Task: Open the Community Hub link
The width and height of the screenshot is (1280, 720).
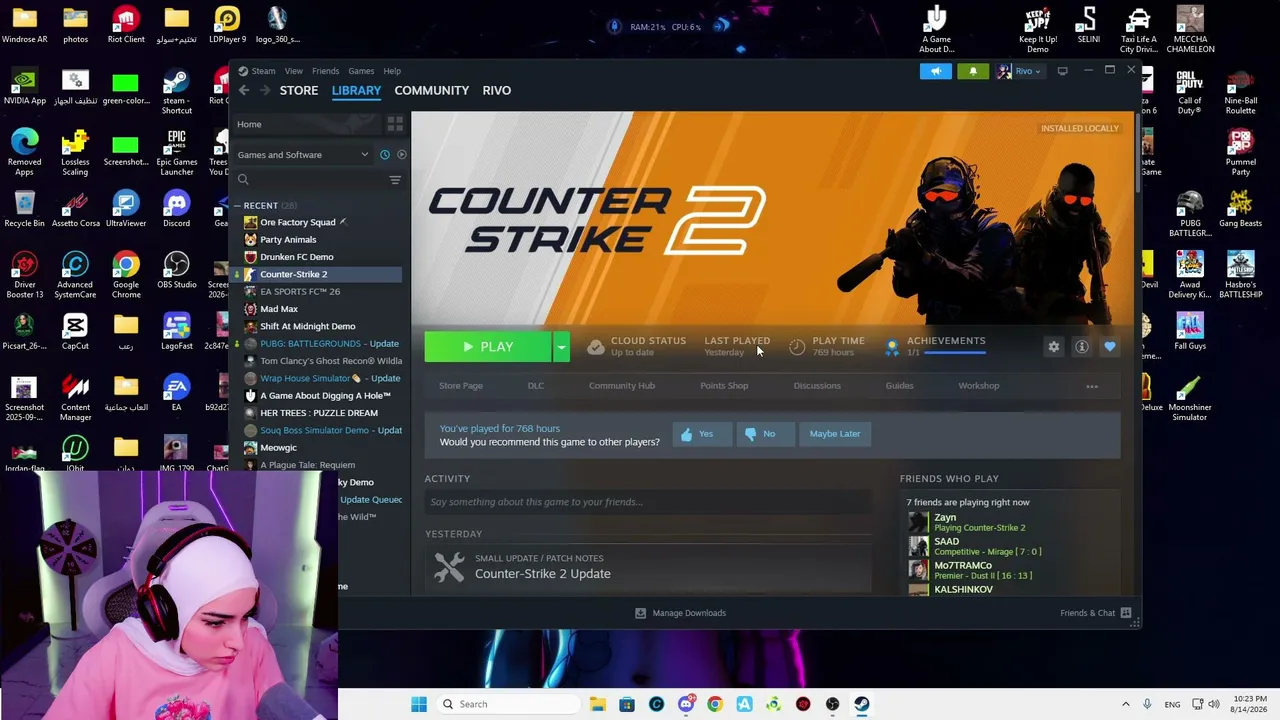Action: point(622,385)
